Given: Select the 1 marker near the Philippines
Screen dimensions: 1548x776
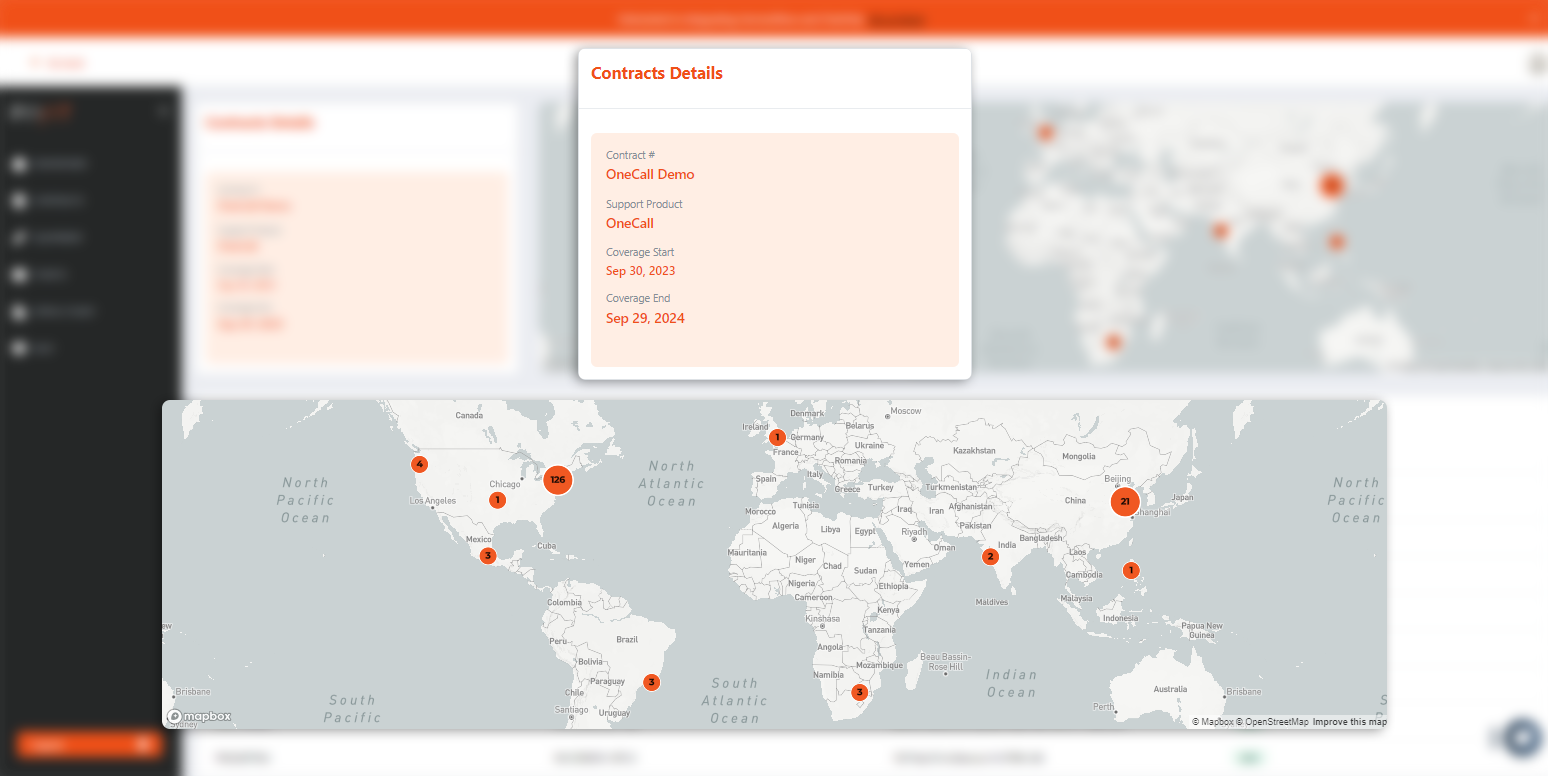Looking at the screenshot, I should coord(1131,570).
